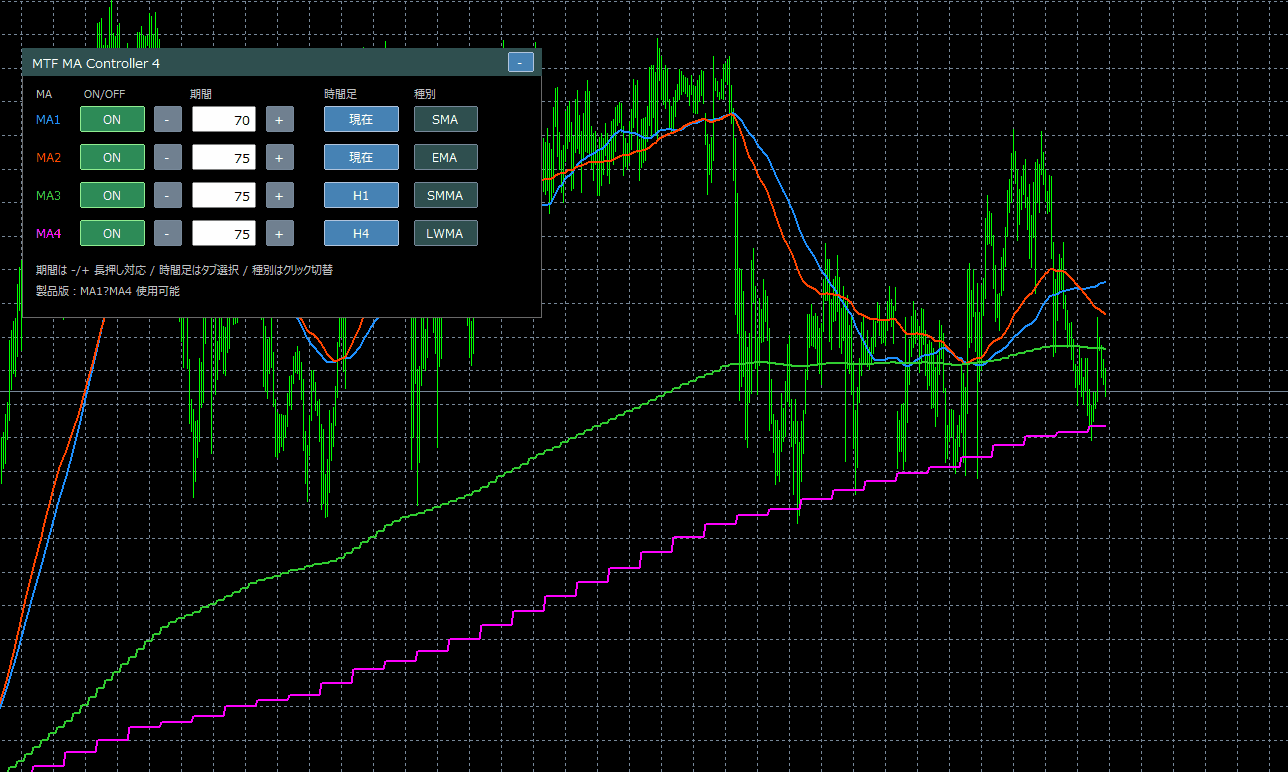Viewport: 1288px width, 772px height.
Task: Open the H4 timeframe selector for MA4
Action: [x=361, y=233]
